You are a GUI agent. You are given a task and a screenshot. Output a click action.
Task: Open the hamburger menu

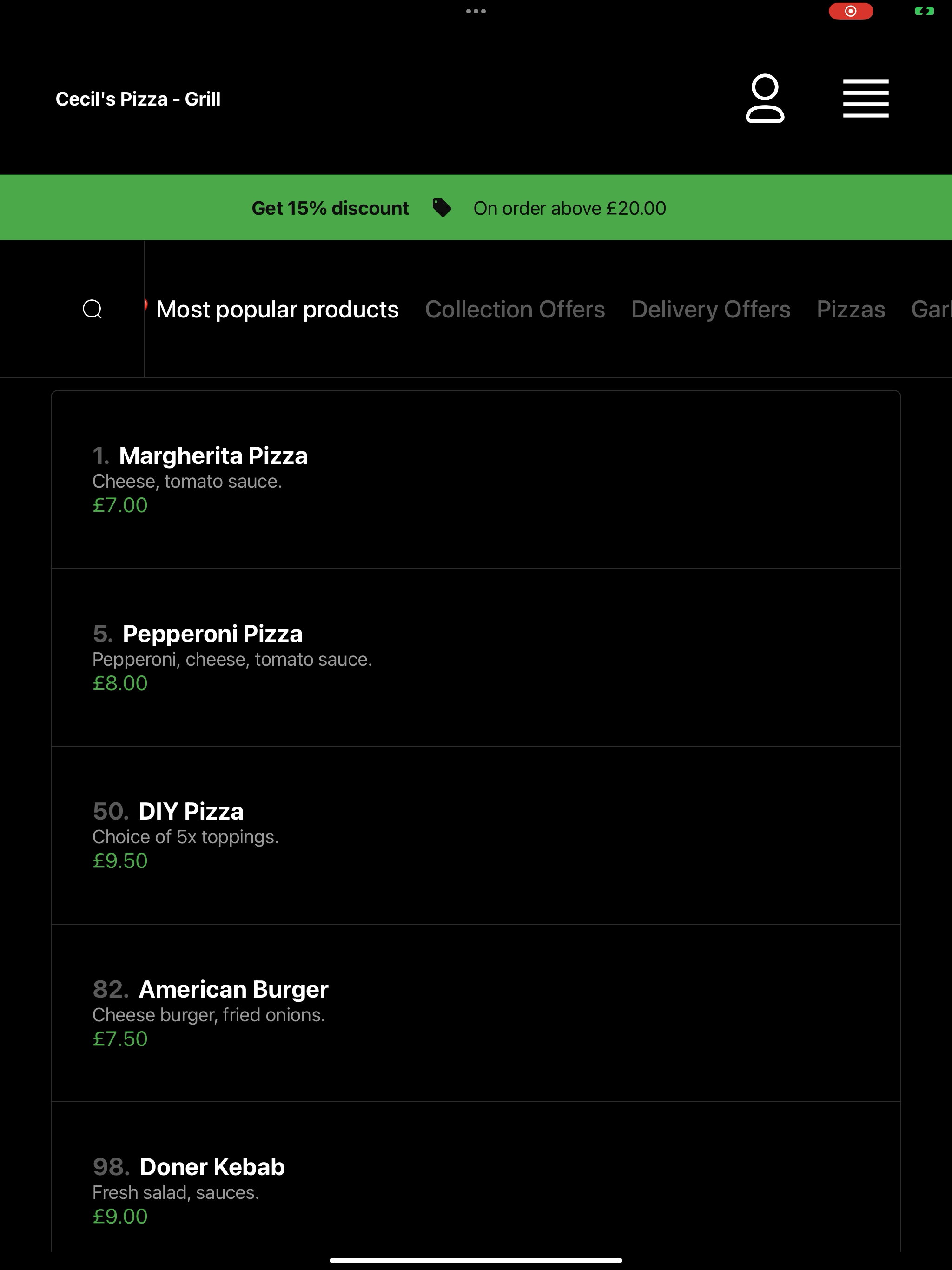pyautogui.click(x=866, y=99)
